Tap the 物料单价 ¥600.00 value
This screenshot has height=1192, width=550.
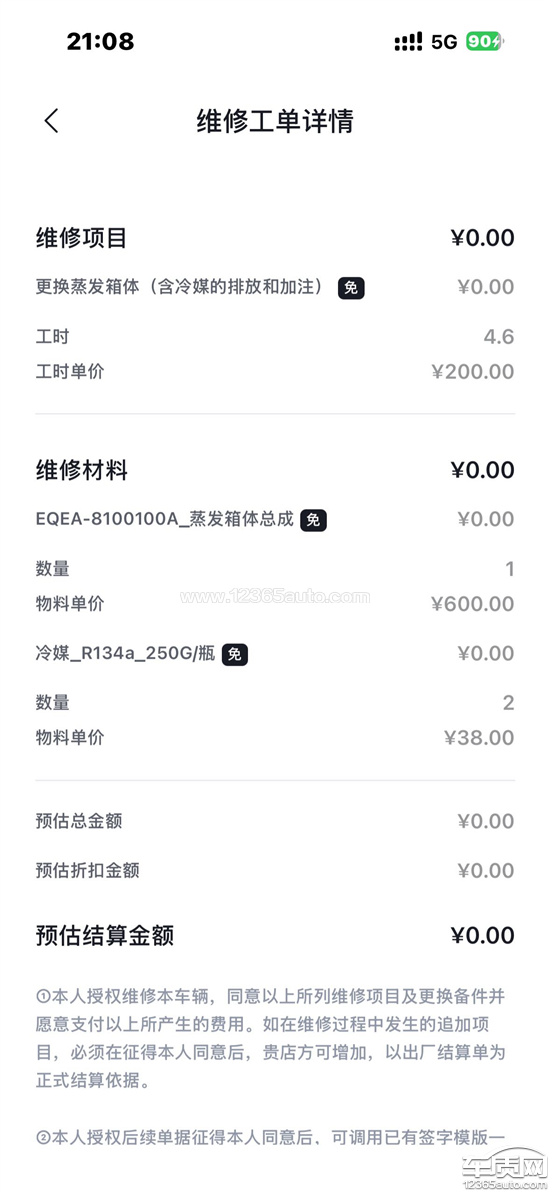point(472,604)
